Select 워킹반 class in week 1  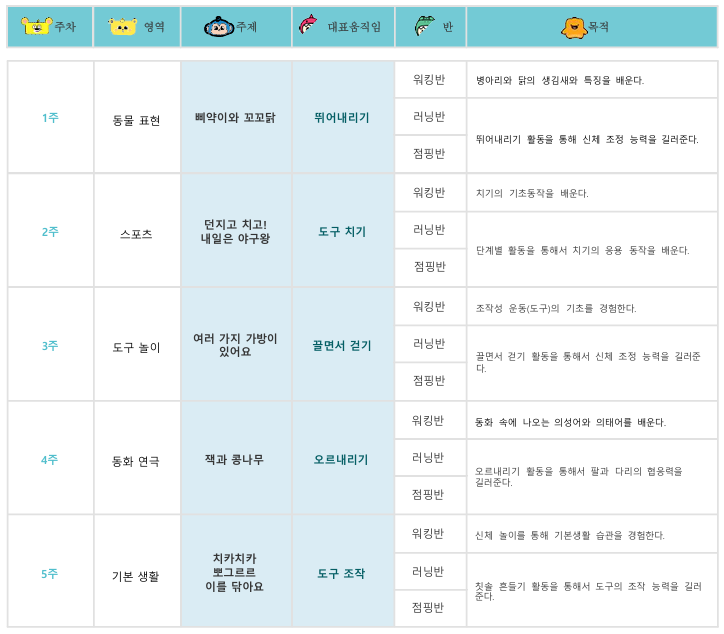pyautogui.click(x=429, y=79)
